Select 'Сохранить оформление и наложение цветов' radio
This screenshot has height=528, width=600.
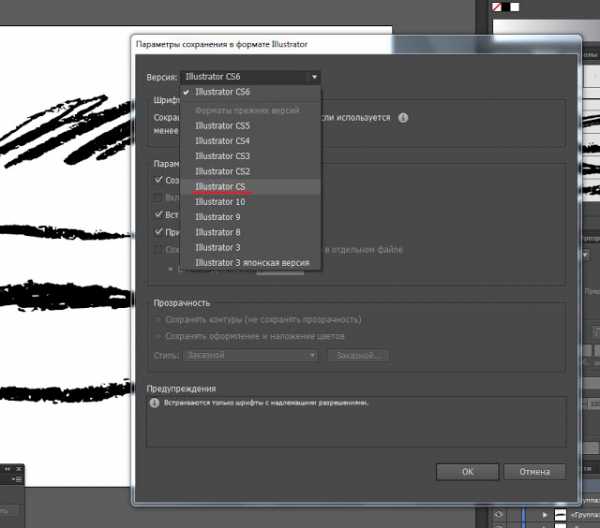(x=158, y=336)
